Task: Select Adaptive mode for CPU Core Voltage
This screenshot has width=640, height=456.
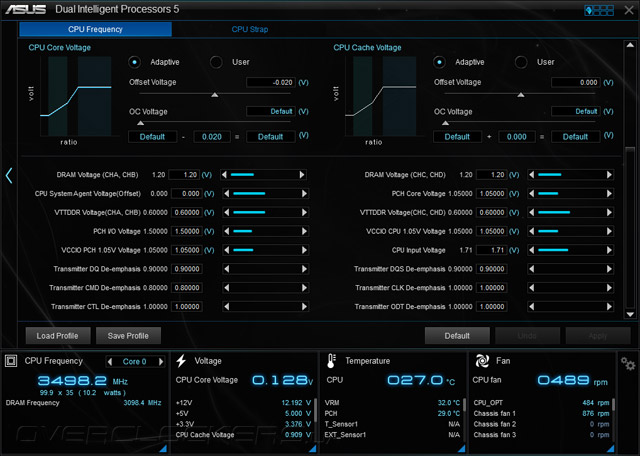Action: [134, 62]
